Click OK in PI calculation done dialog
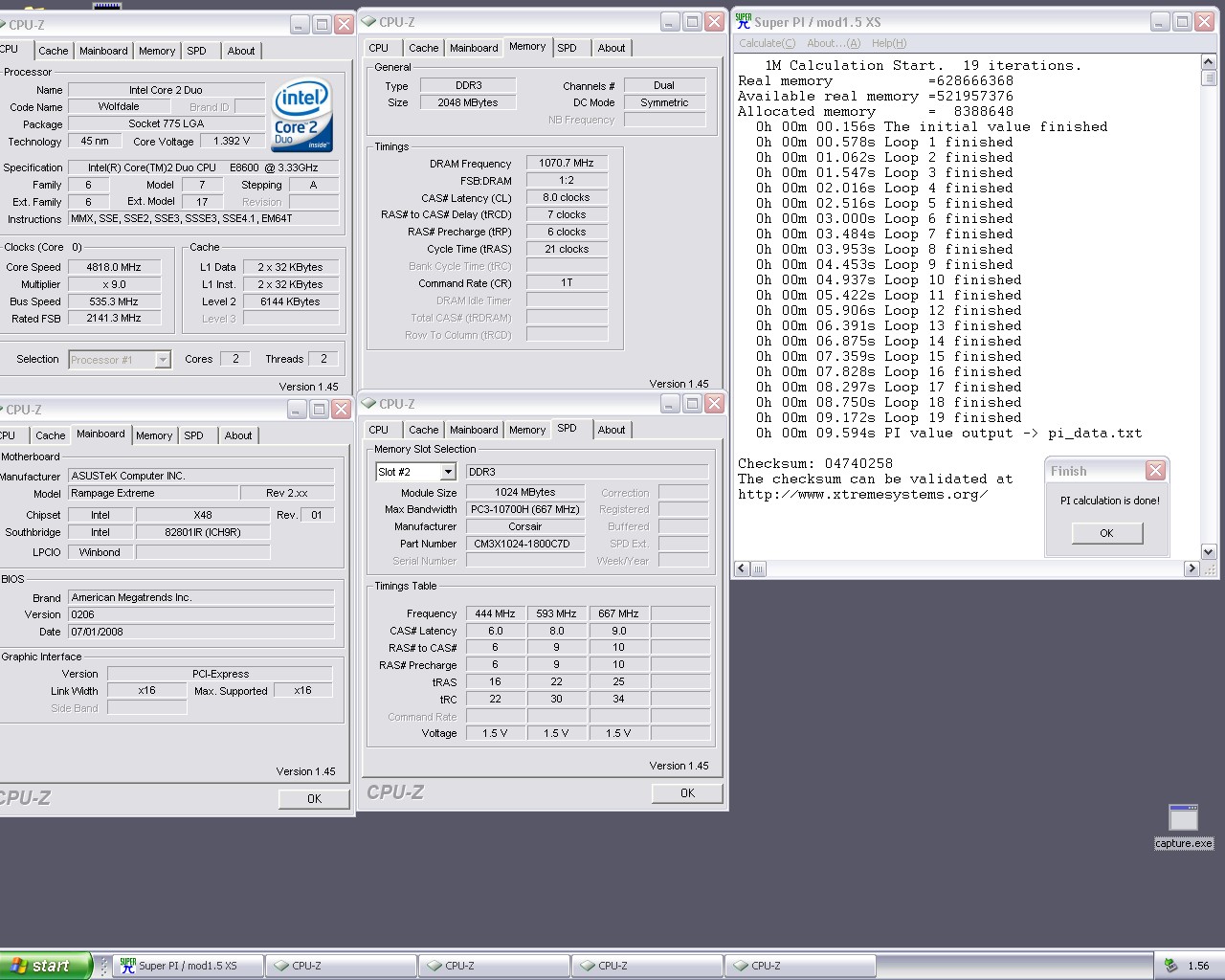The image size is (1225, 980). (x=1107, y=533)
